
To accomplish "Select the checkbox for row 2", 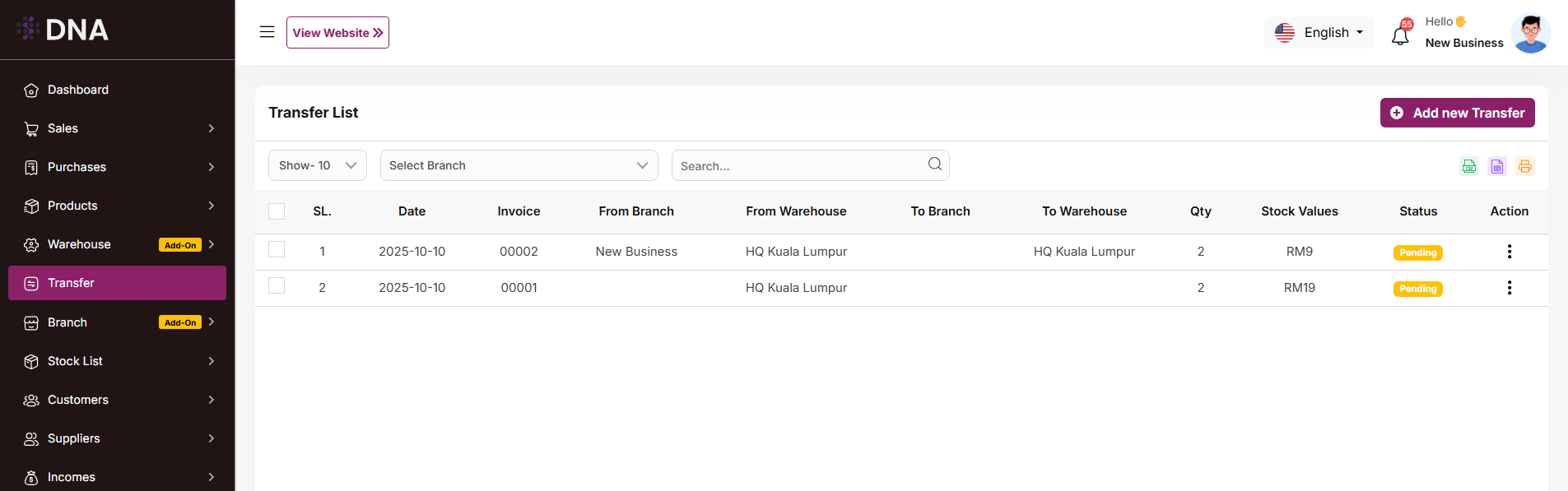I will click(277, 285).
